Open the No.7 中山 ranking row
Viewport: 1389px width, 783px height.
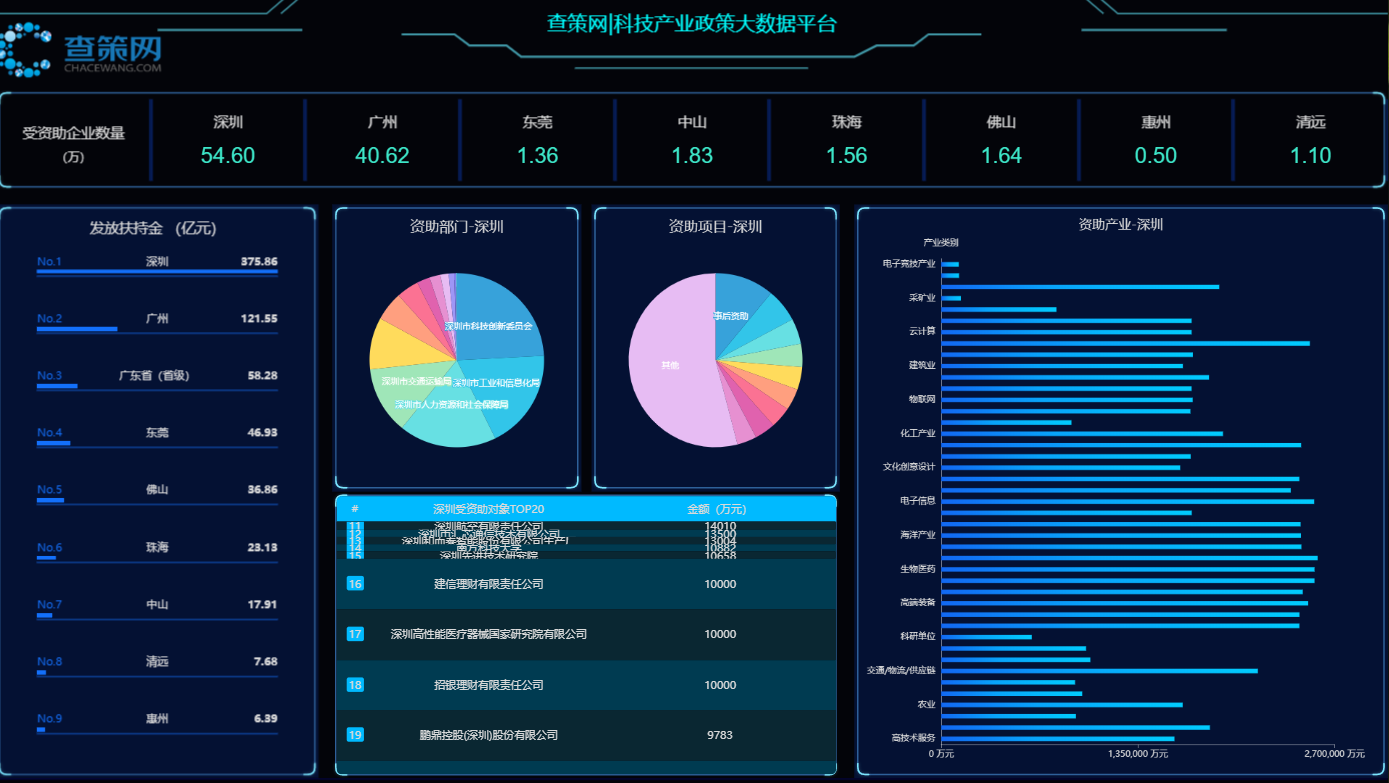tap(157, 607)
